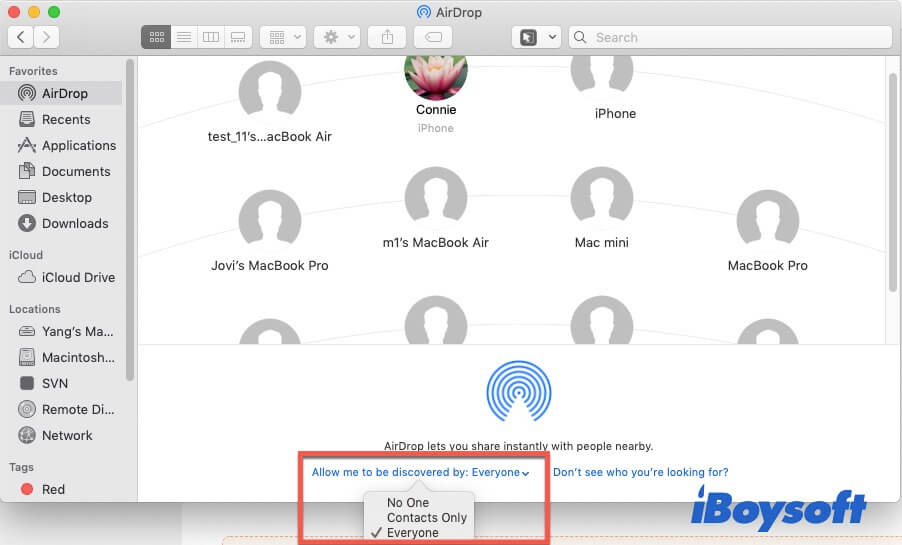
Task: Open Applications in the sidebar
Action: point(61,145)
